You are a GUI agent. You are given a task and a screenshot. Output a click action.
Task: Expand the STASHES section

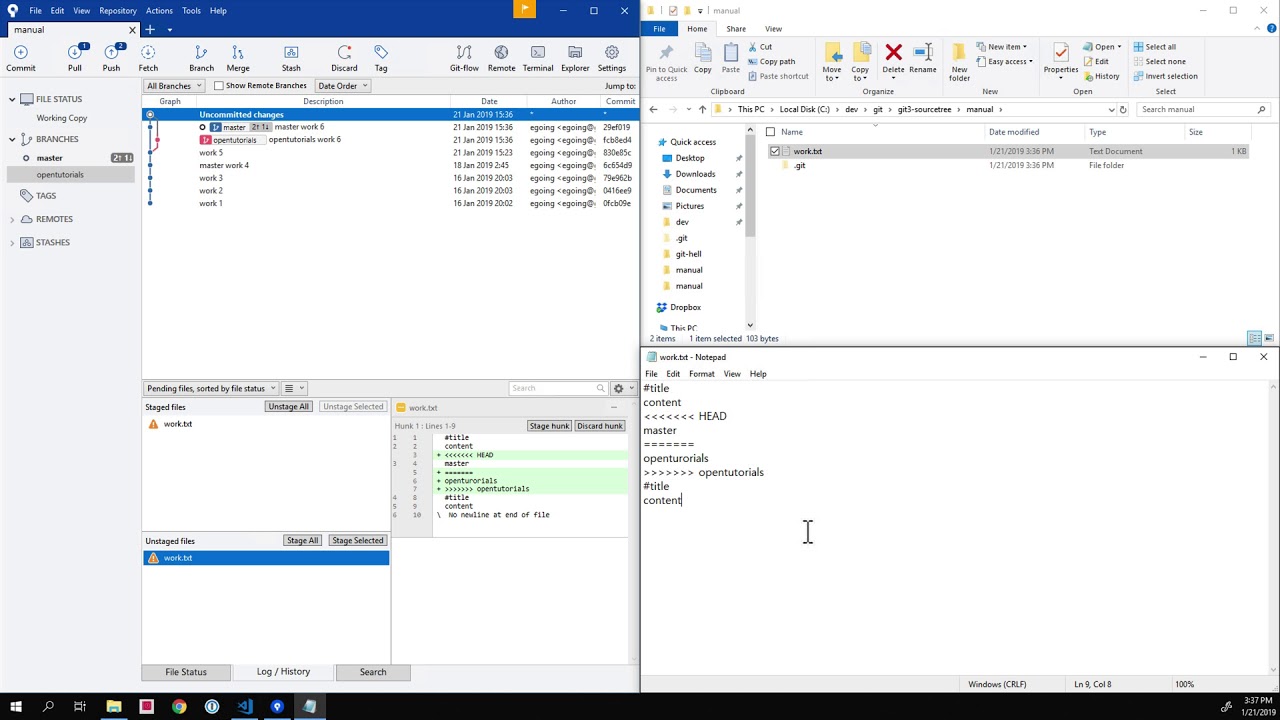click(x=12, y=242)
